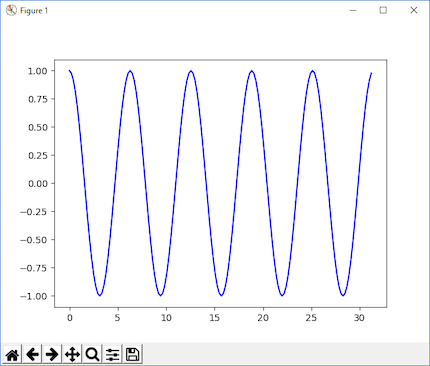Activate the Pan axes cross-arrows tool

[72, 354]
